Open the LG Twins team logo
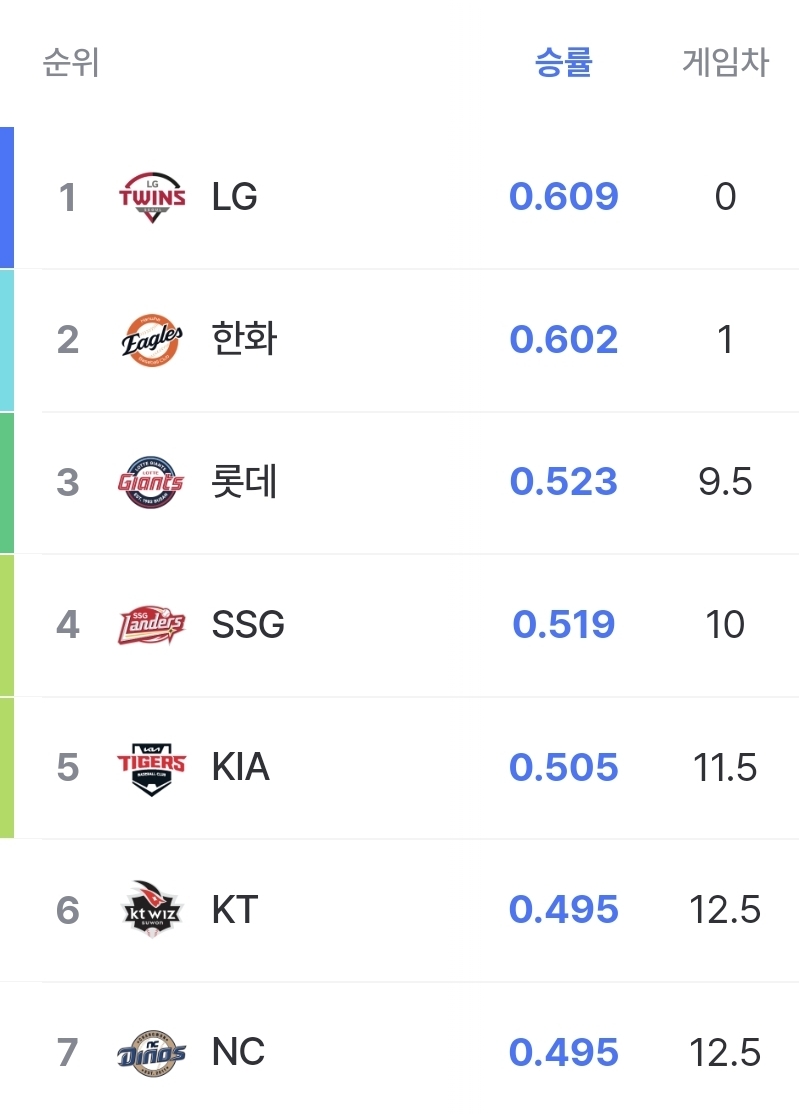This screenshot has height=1114, width=799. [x=151, y=197]
